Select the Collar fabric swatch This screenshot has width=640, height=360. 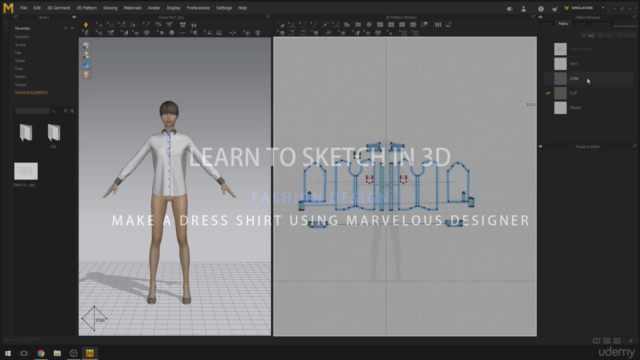[x=560, y=78]
